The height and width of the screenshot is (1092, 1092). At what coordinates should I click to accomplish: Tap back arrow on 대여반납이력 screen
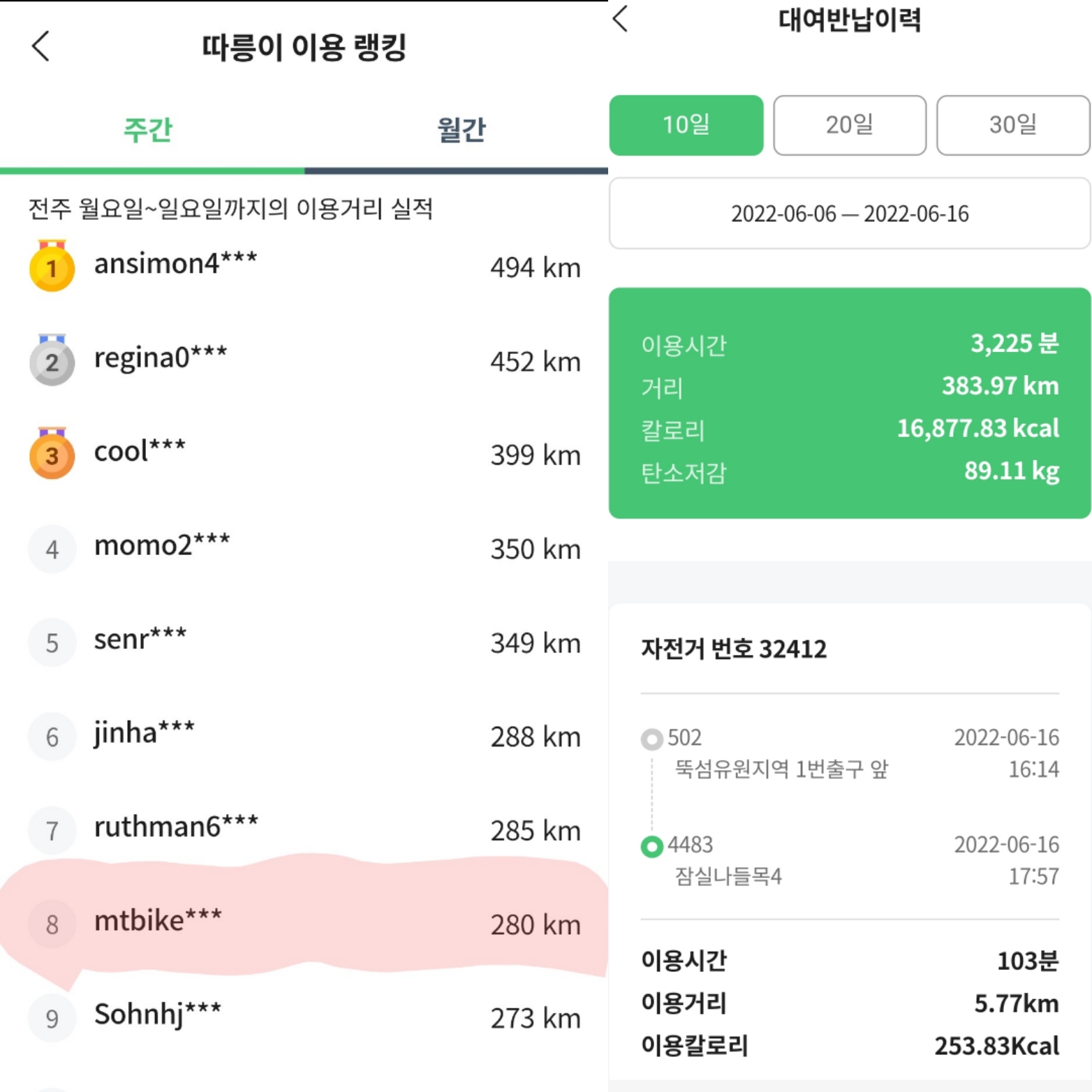tap(620, 19)
